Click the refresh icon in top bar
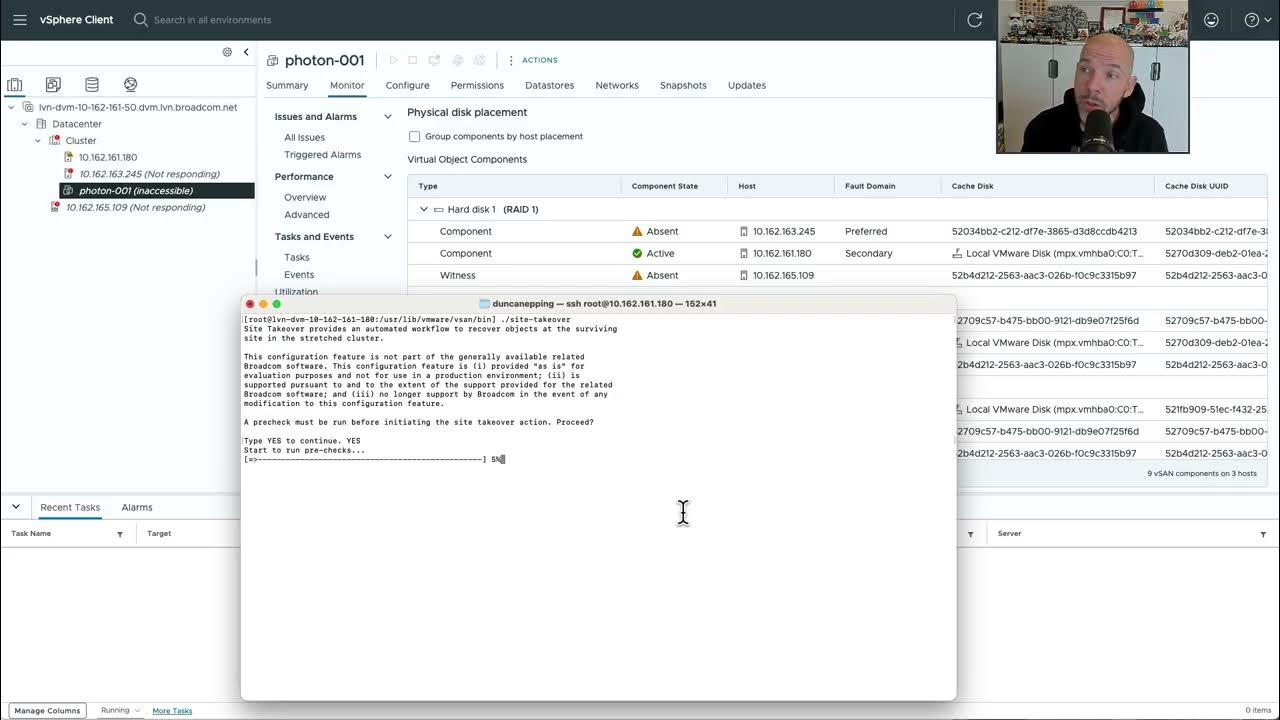The image size is (1280, 720). point(975,20)
